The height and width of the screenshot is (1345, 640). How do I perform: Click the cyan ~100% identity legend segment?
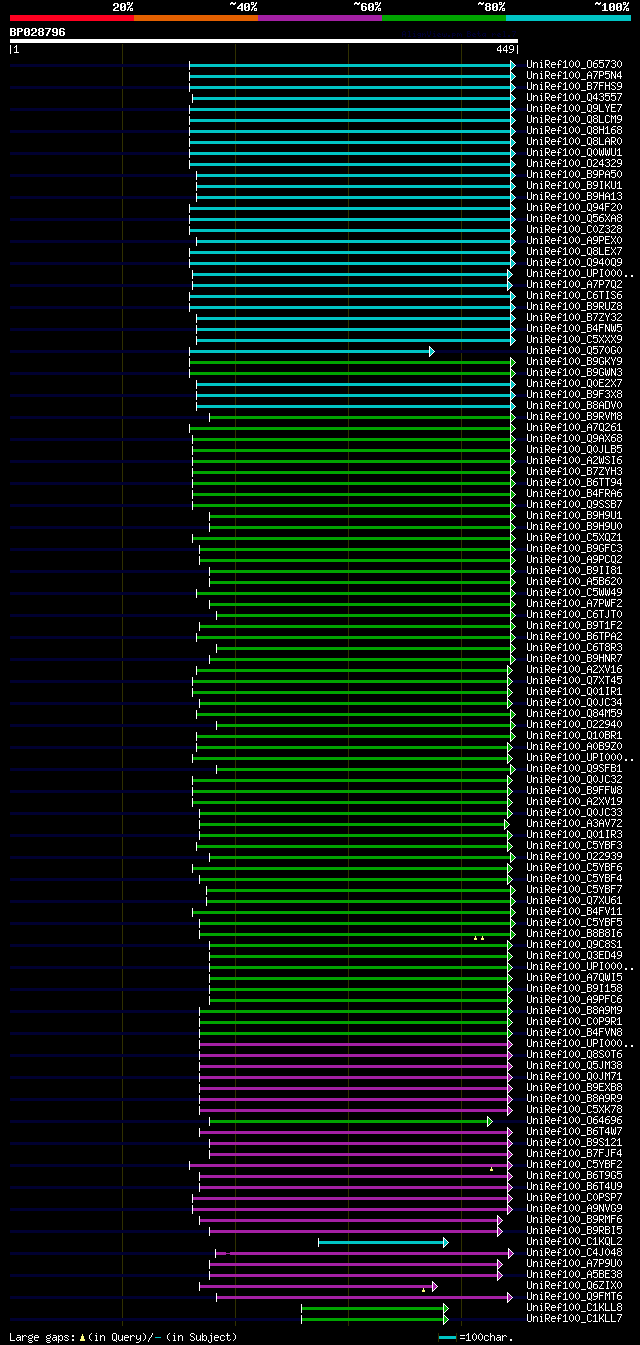pos(567,18)
